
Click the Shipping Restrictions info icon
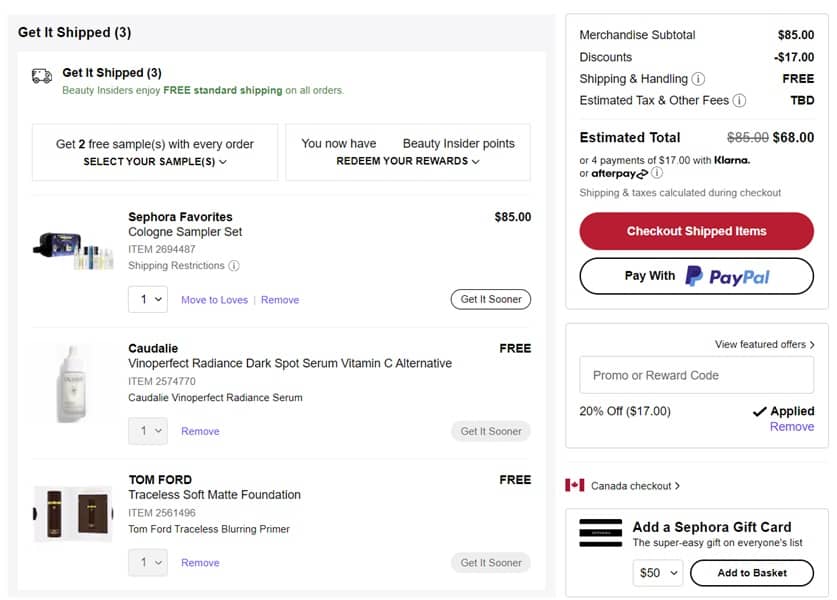234,266
